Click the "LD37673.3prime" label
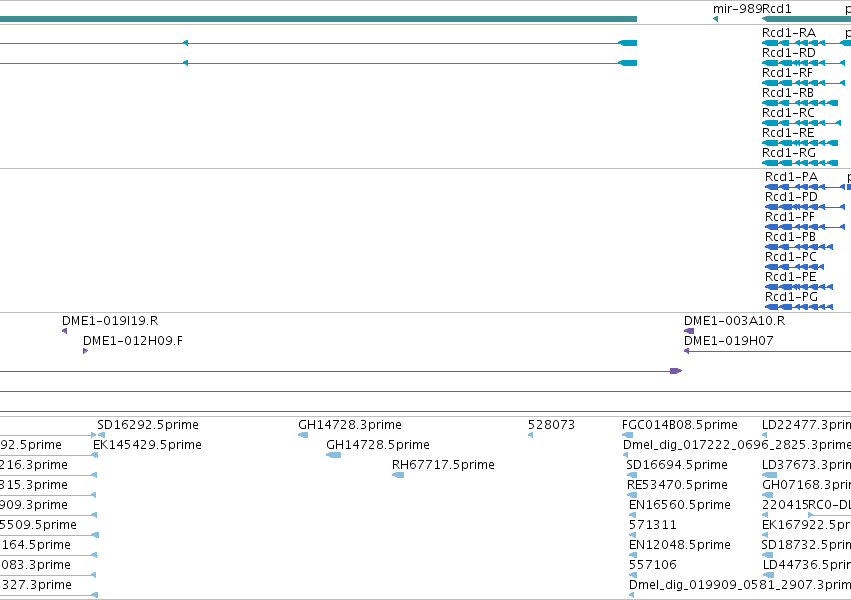 tap(806, 465)
